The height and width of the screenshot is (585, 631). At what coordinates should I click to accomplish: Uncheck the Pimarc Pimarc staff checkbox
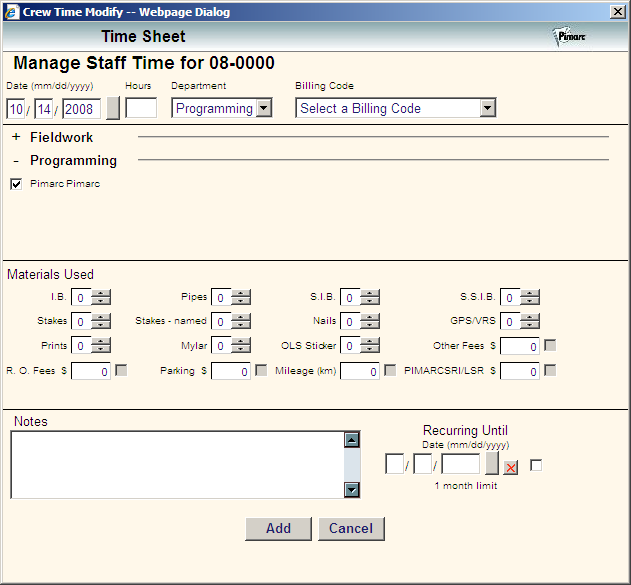tap(16, 184)
